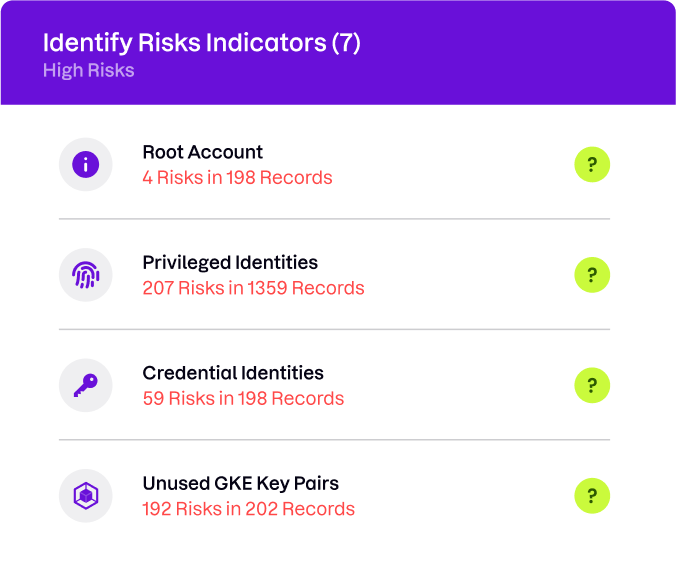Select the Unused GKE Key Pairs title

(241, 484)
